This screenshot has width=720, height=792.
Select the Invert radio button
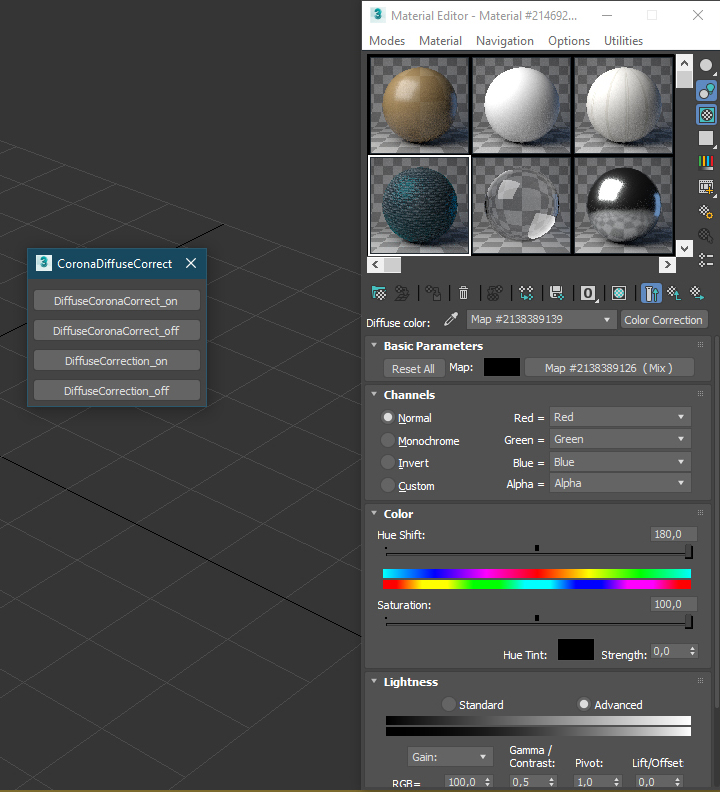388,462
